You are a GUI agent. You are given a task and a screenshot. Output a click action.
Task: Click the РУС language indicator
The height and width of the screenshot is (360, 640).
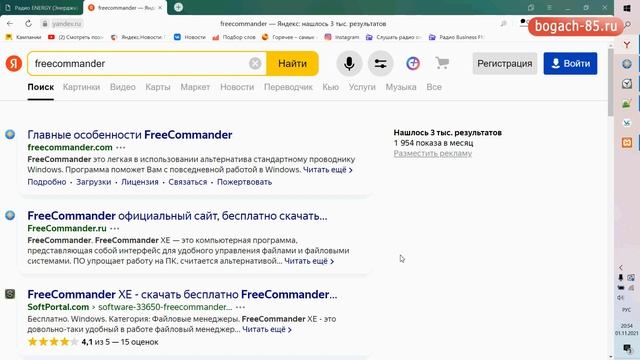pyautogui.click(x=627, y=310)
